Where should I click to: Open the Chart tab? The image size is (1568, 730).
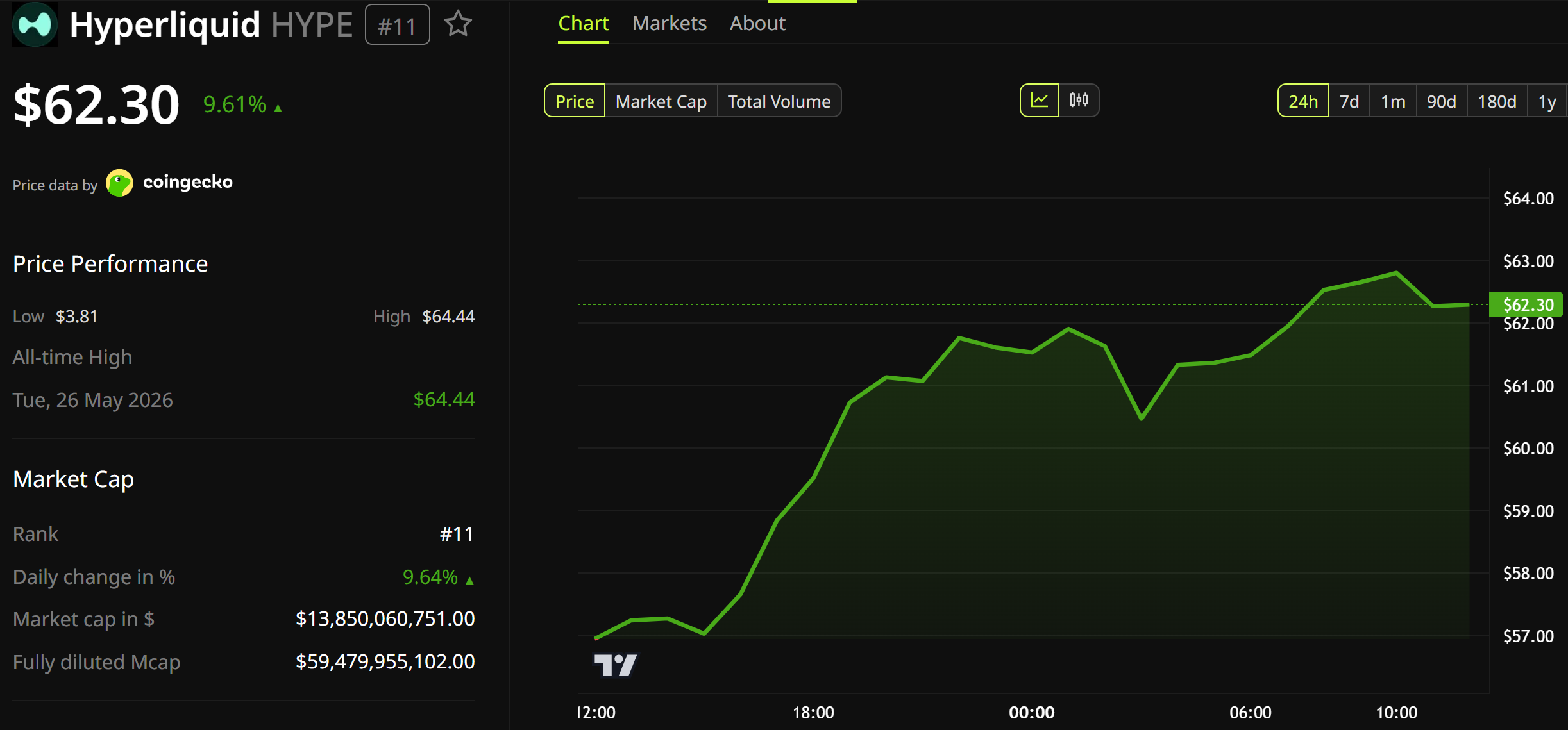coord(583,24)
